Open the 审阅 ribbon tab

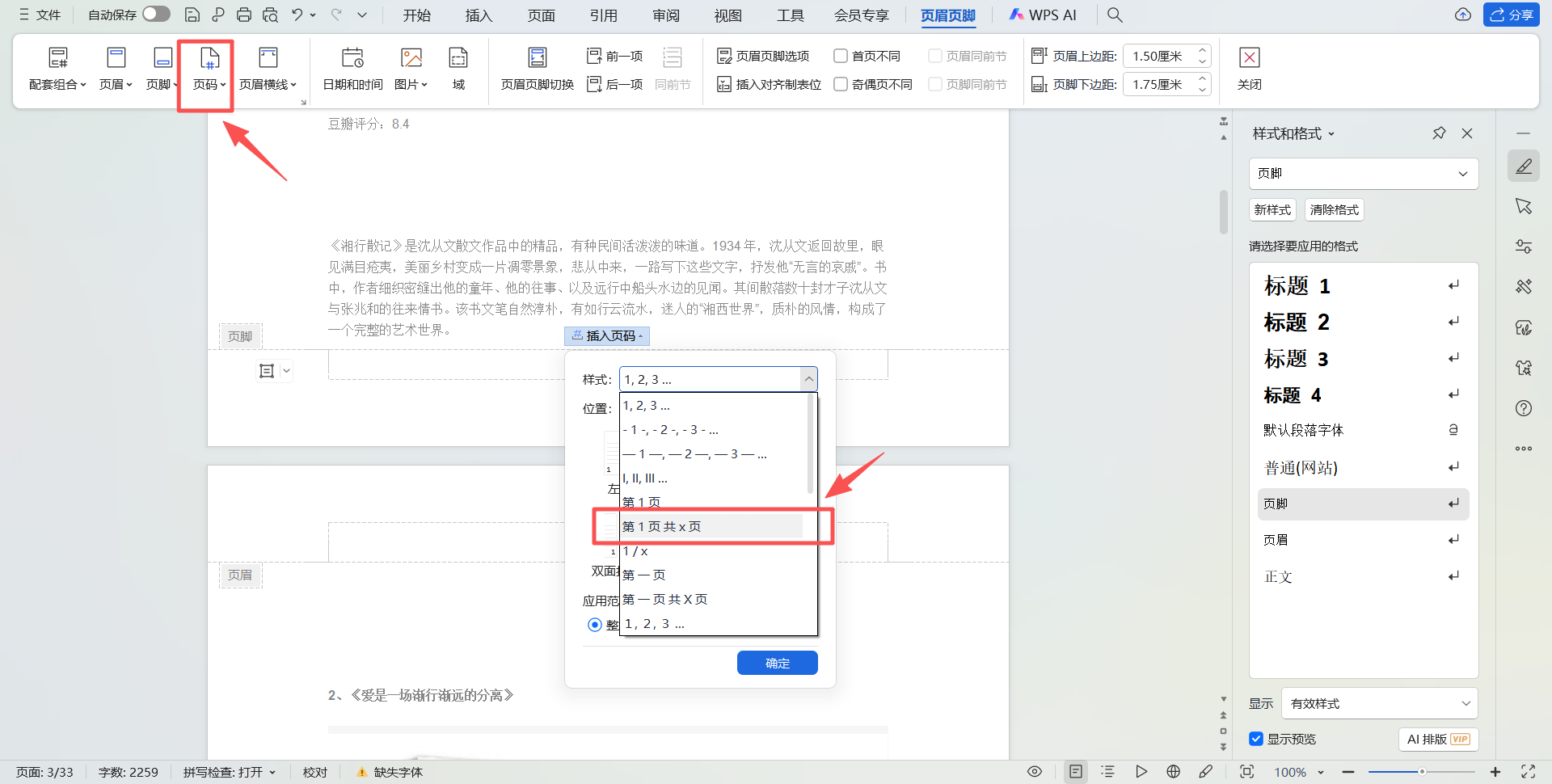tap(664, 15)
